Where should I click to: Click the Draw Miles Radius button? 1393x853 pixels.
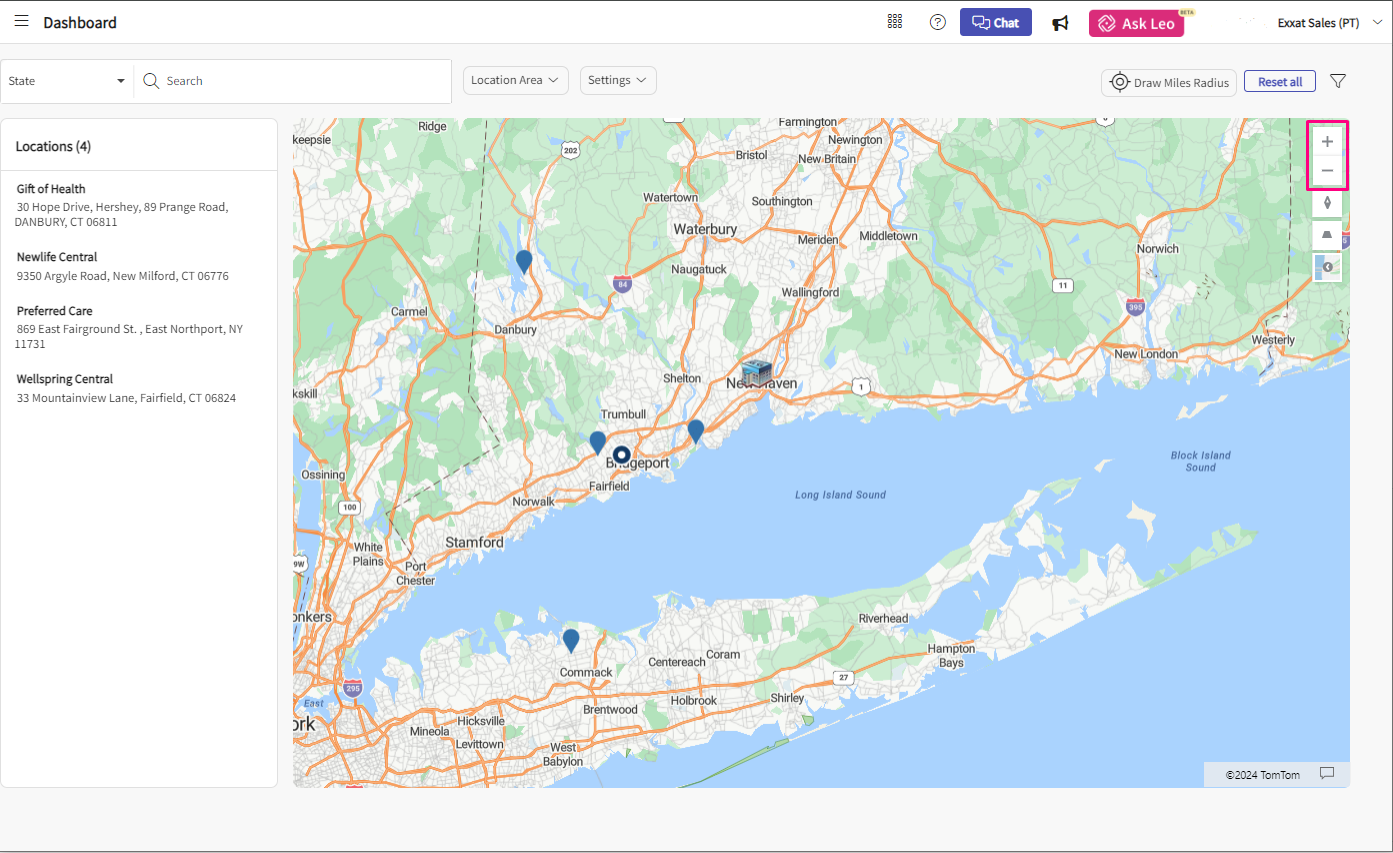[1169, 83]
